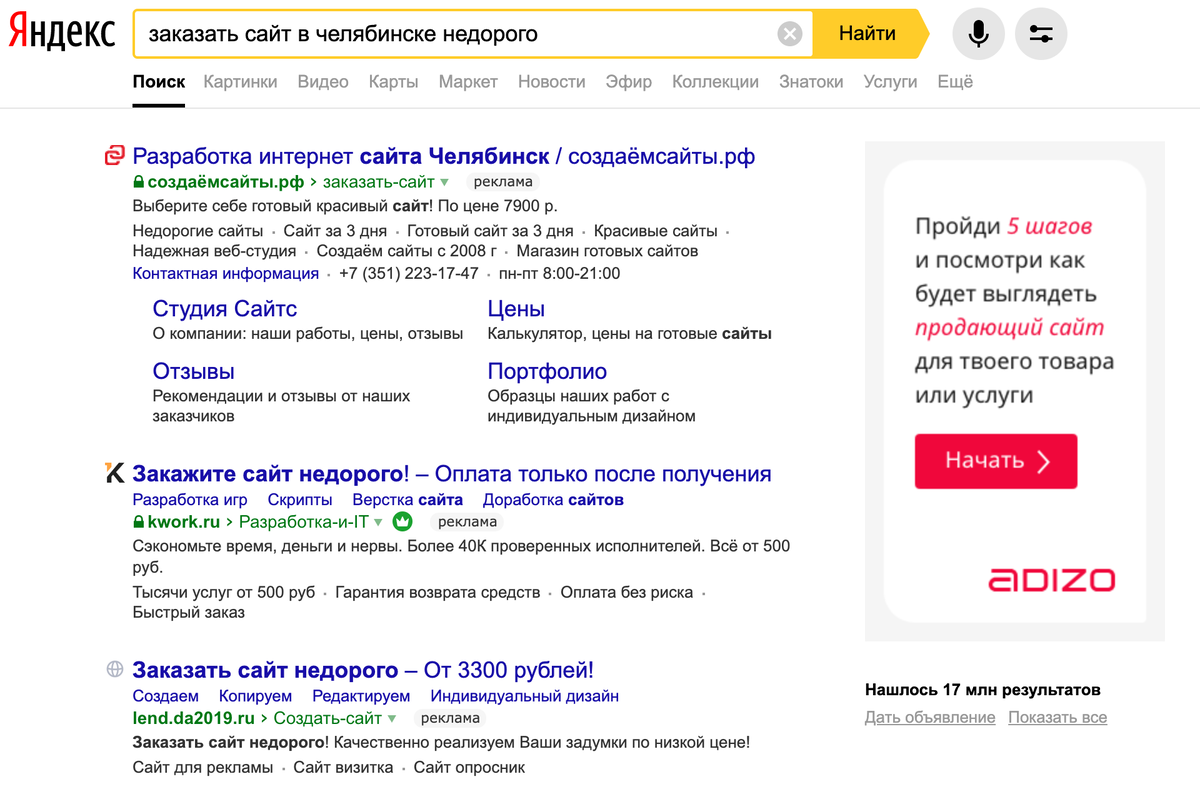Open the Закажите сайт недорого result
This screenshot has width=1200, height=804.
pyautogui.click(x=452, y=474)
